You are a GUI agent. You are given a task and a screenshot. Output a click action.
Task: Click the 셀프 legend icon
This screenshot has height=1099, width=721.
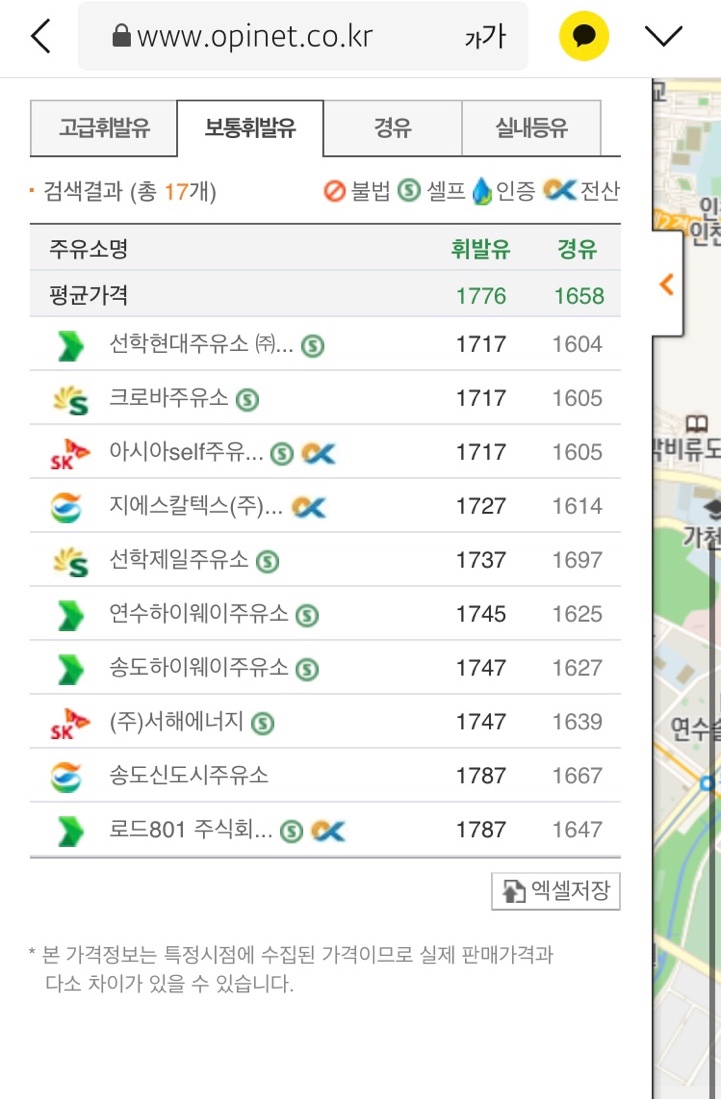pos(409,191)
